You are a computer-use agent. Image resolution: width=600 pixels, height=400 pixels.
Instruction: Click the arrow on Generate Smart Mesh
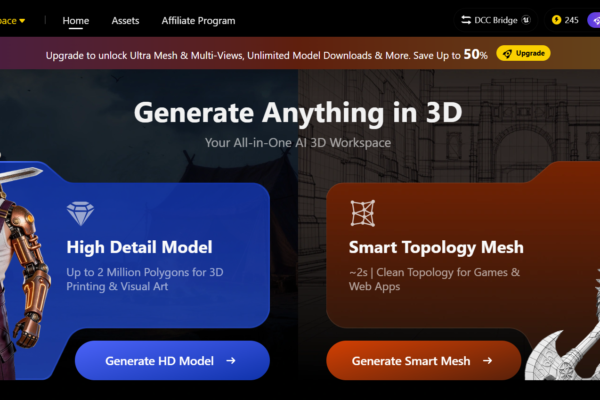coord(488,361)
